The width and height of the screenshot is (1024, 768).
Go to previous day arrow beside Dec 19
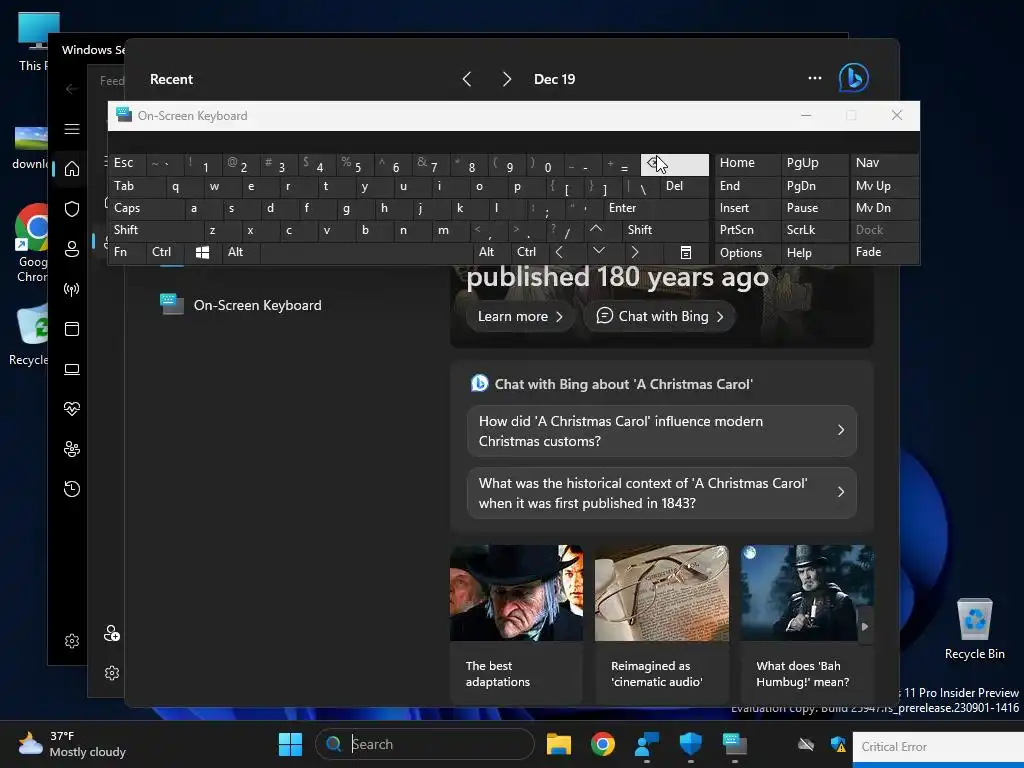click(466, 79)
